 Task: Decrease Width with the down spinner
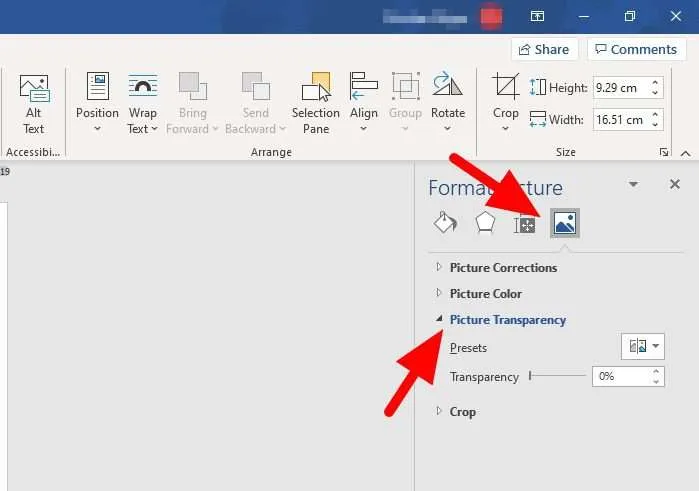(x=655, y=124)
